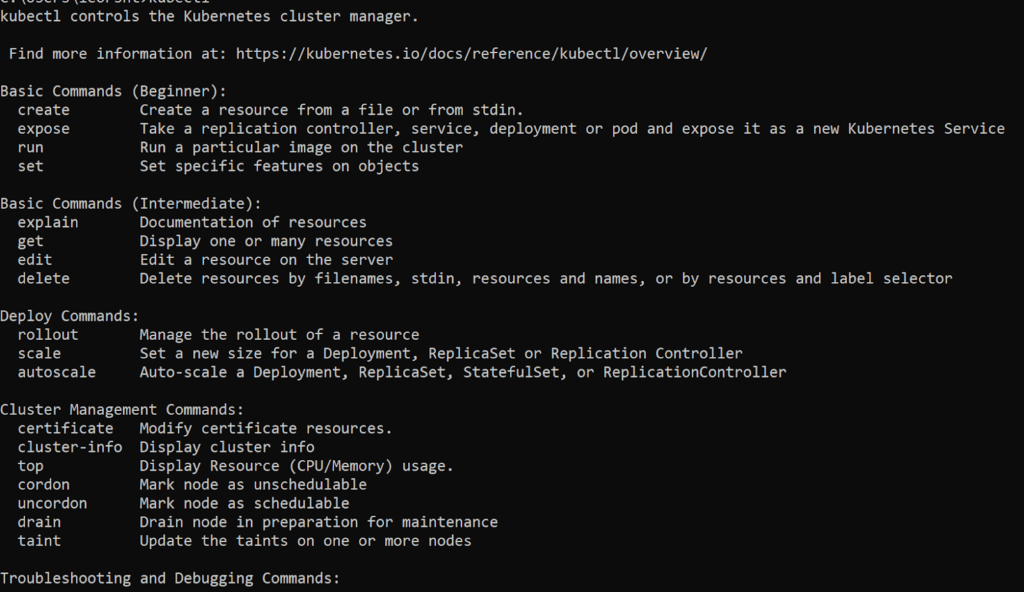Click the 'run' command entry

(x=31, y=147)
